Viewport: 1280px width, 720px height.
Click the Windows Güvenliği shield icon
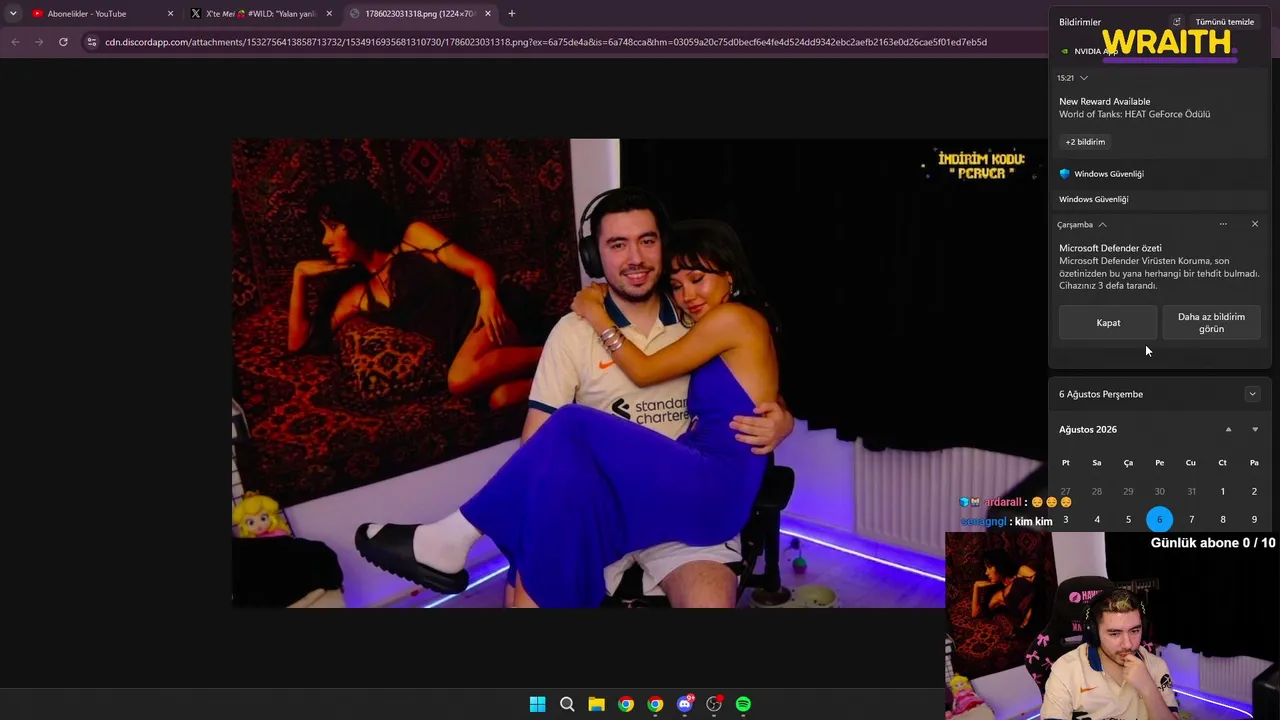1065,174
